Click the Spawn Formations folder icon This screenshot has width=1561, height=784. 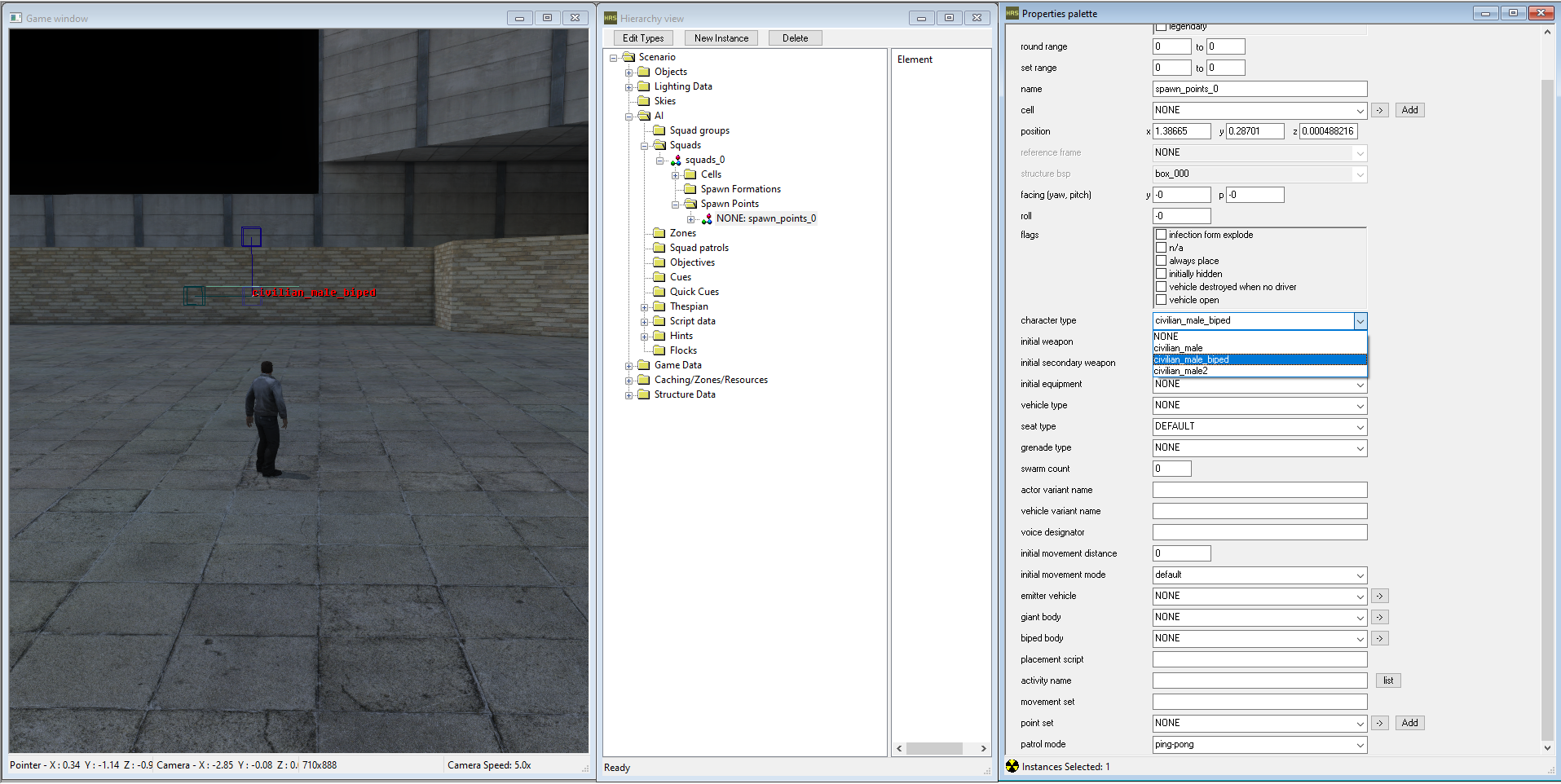click(x=690, y=189)
